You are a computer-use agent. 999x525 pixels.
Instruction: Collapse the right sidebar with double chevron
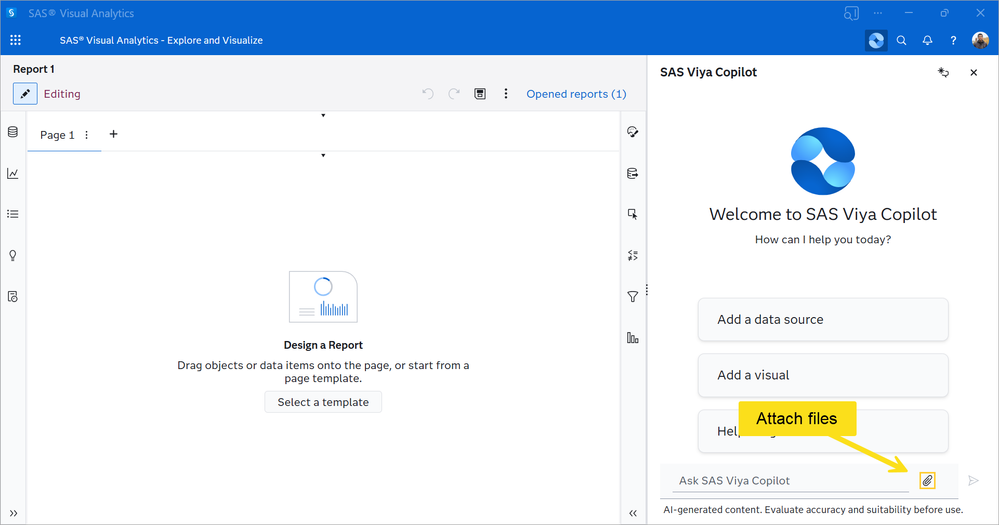coord(633,513)
